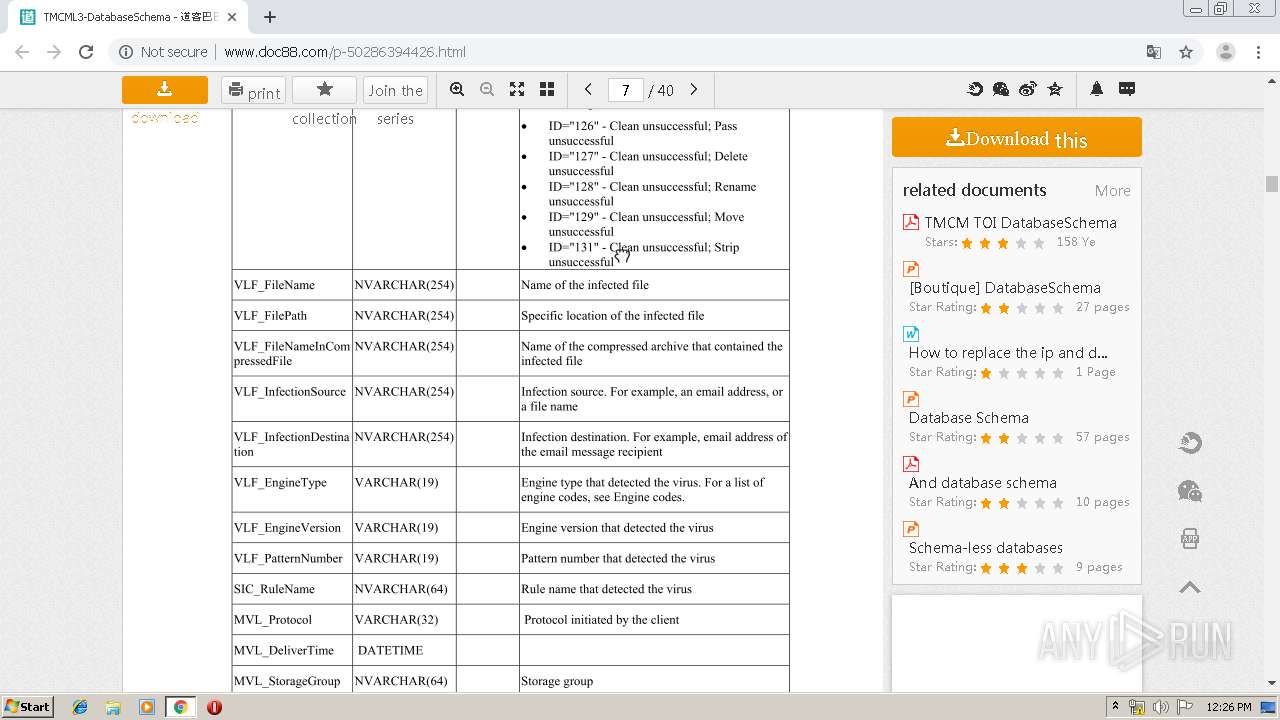
Task: Add document to collection using star button
Action: 324,90
